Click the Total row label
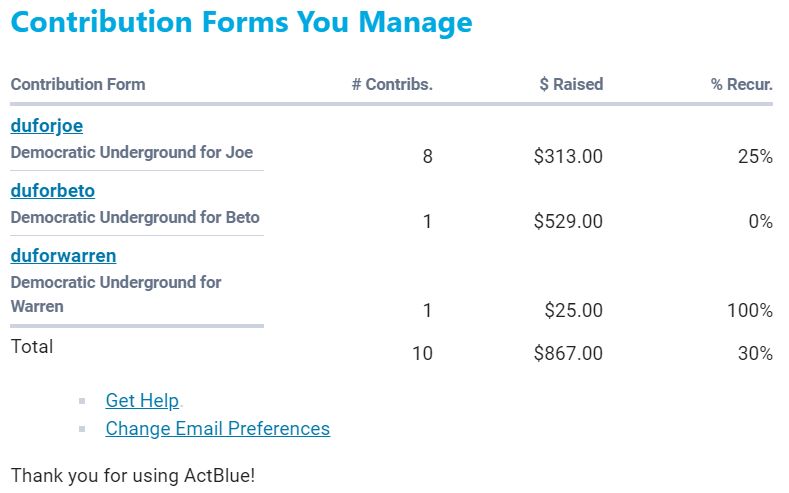This screenshot has height=493, width=789. click(x=32, y=347)
